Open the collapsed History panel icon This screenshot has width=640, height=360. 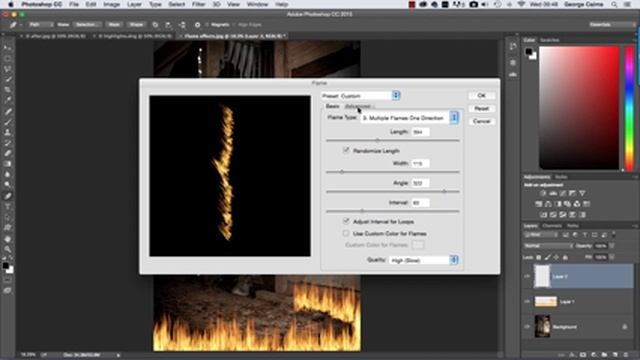[513, 47]
